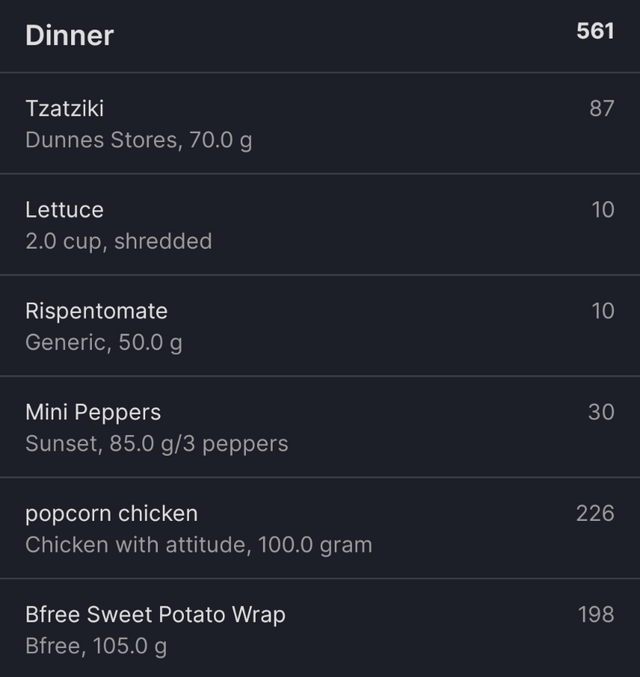This screenshot has width=640, height=677.
Task: Tap the 87 calorie value for Tzatziki
Action: [602, 108]
